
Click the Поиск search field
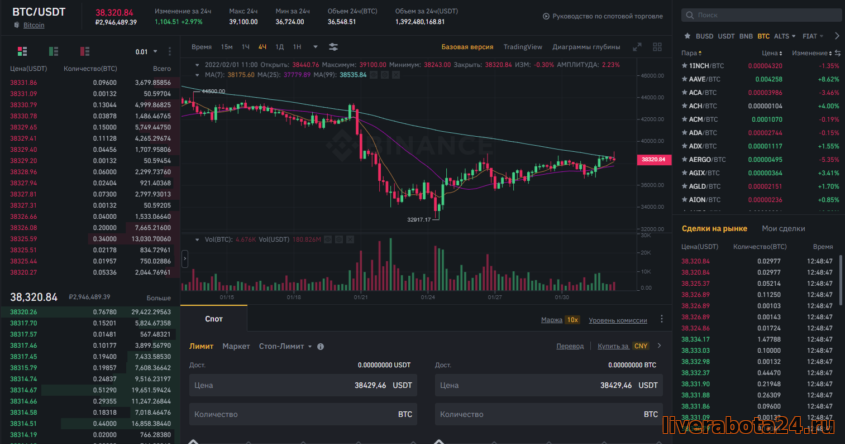pos(760,17)
